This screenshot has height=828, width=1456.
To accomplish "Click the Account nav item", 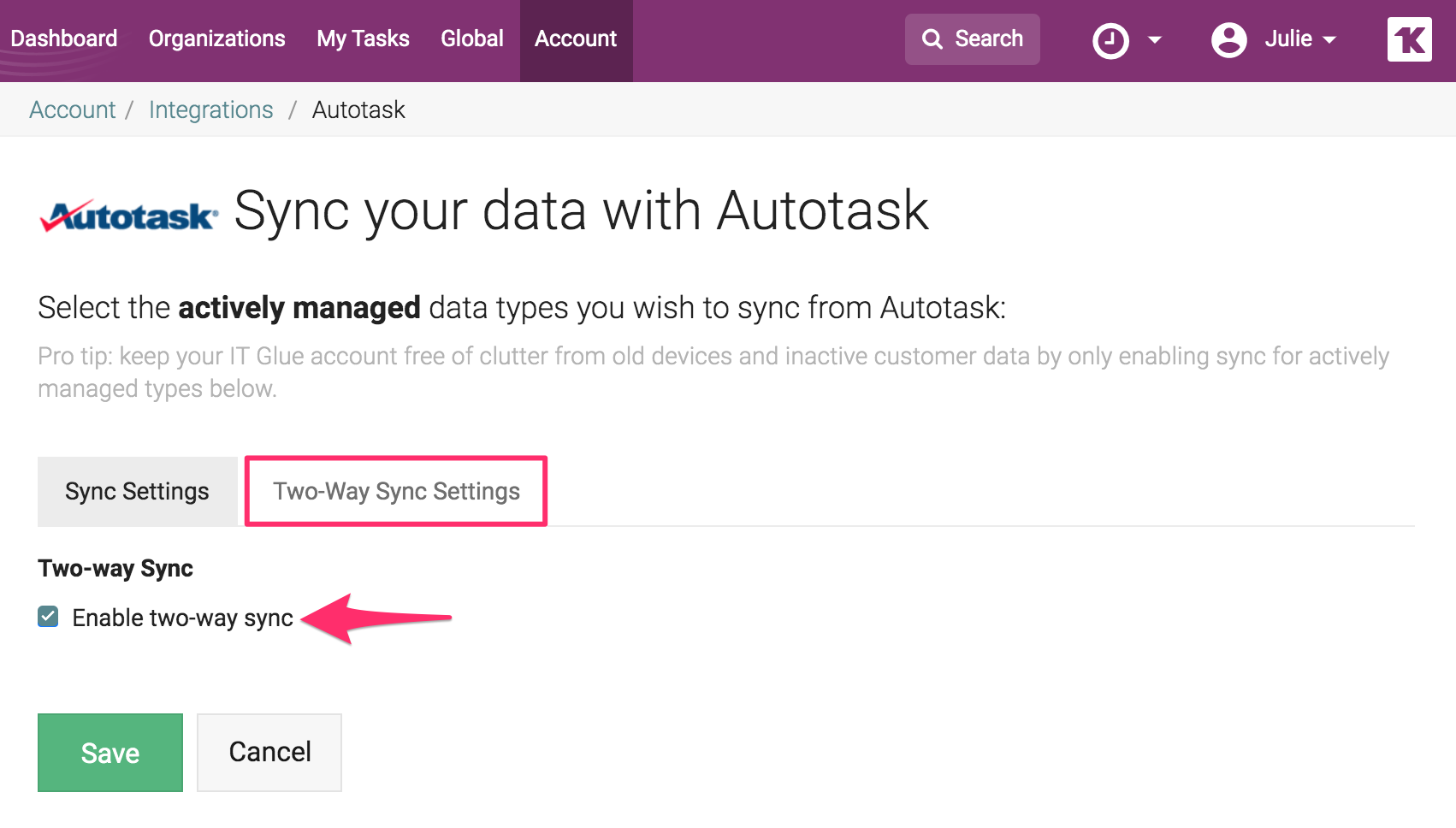I will (576, 39).
